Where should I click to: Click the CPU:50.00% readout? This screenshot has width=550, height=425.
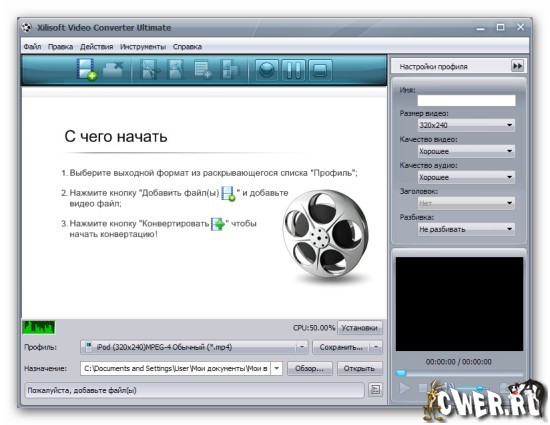click(314, 328)
